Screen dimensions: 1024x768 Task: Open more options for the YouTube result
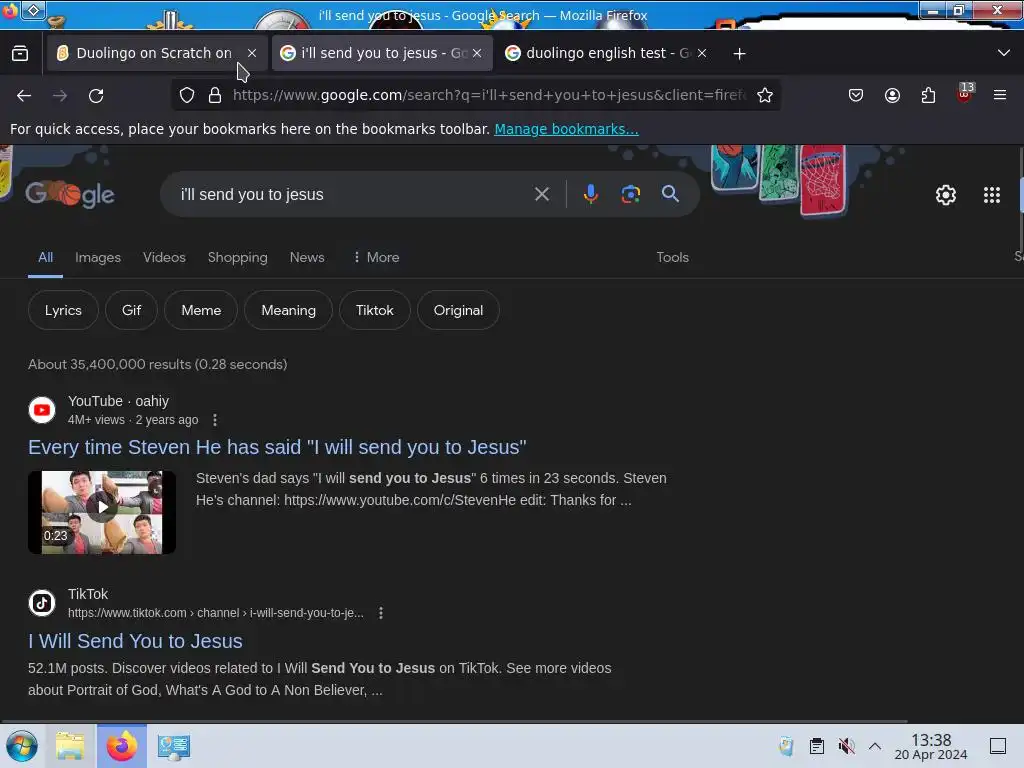tap(215, 420)
